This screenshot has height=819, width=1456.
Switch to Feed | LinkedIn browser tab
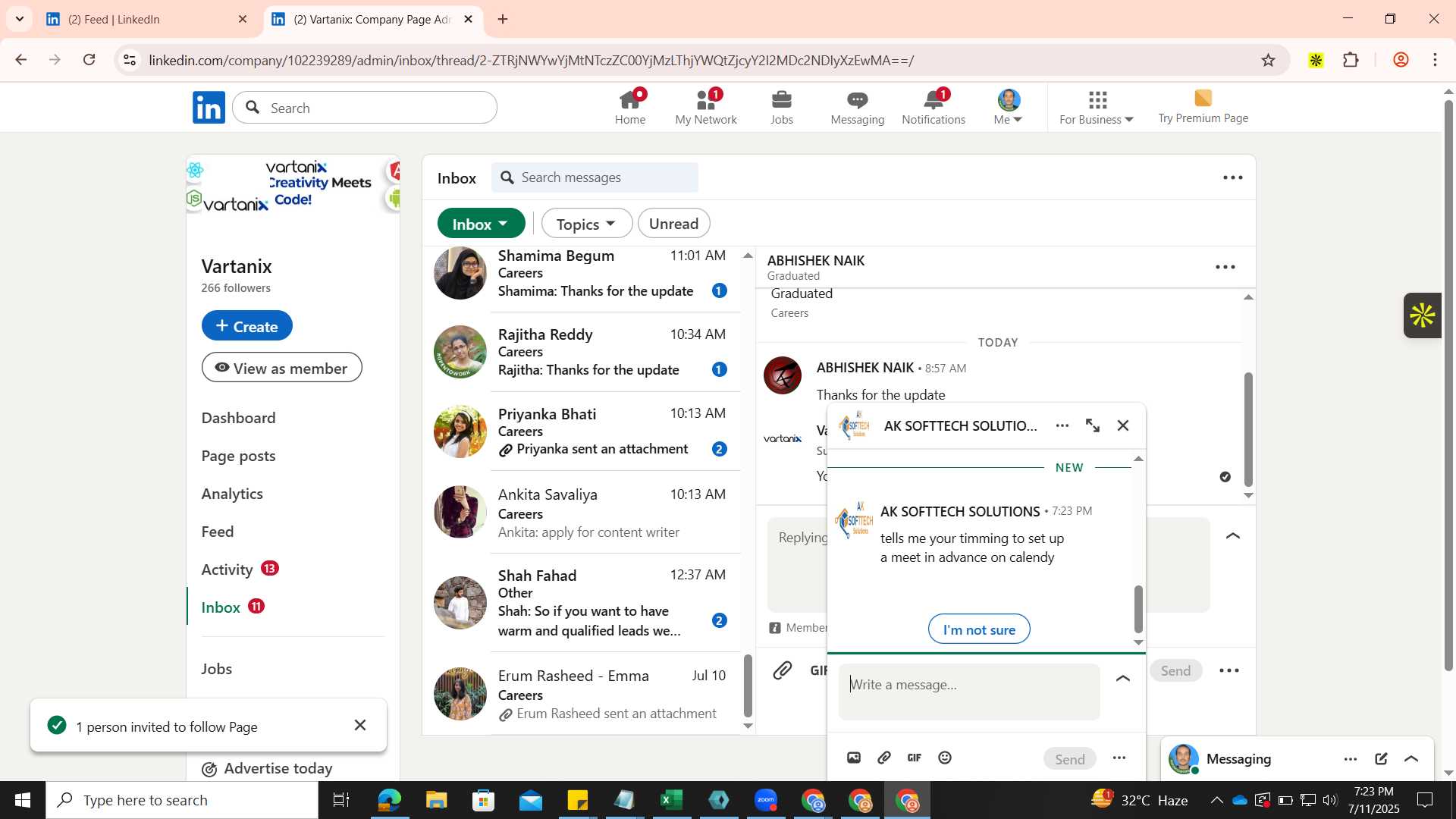pos(146,20)
